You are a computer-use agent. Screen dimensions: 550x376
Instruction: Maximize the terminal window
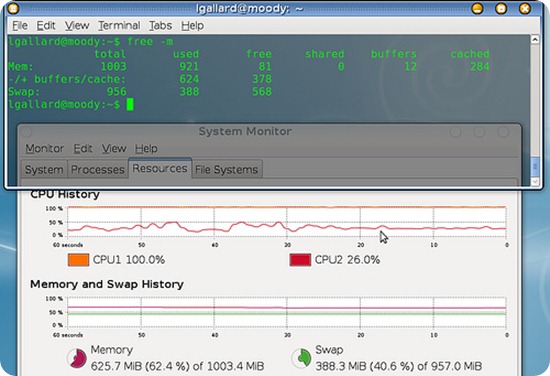pos(501,8)
